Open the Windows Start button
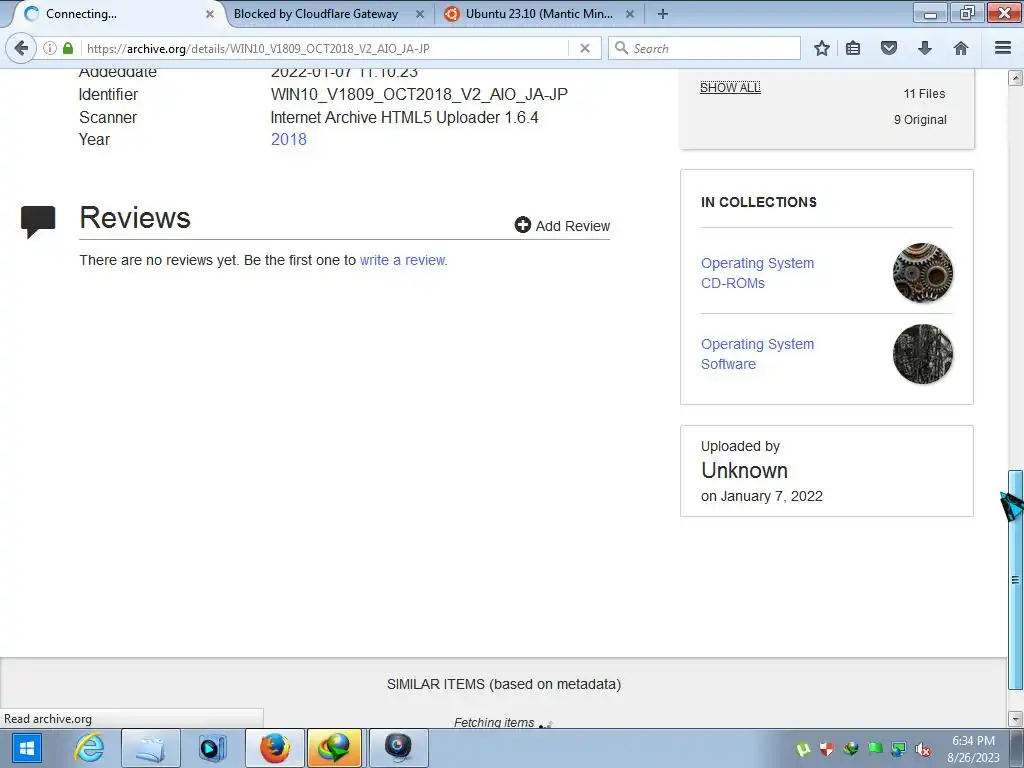 [26, 748]
